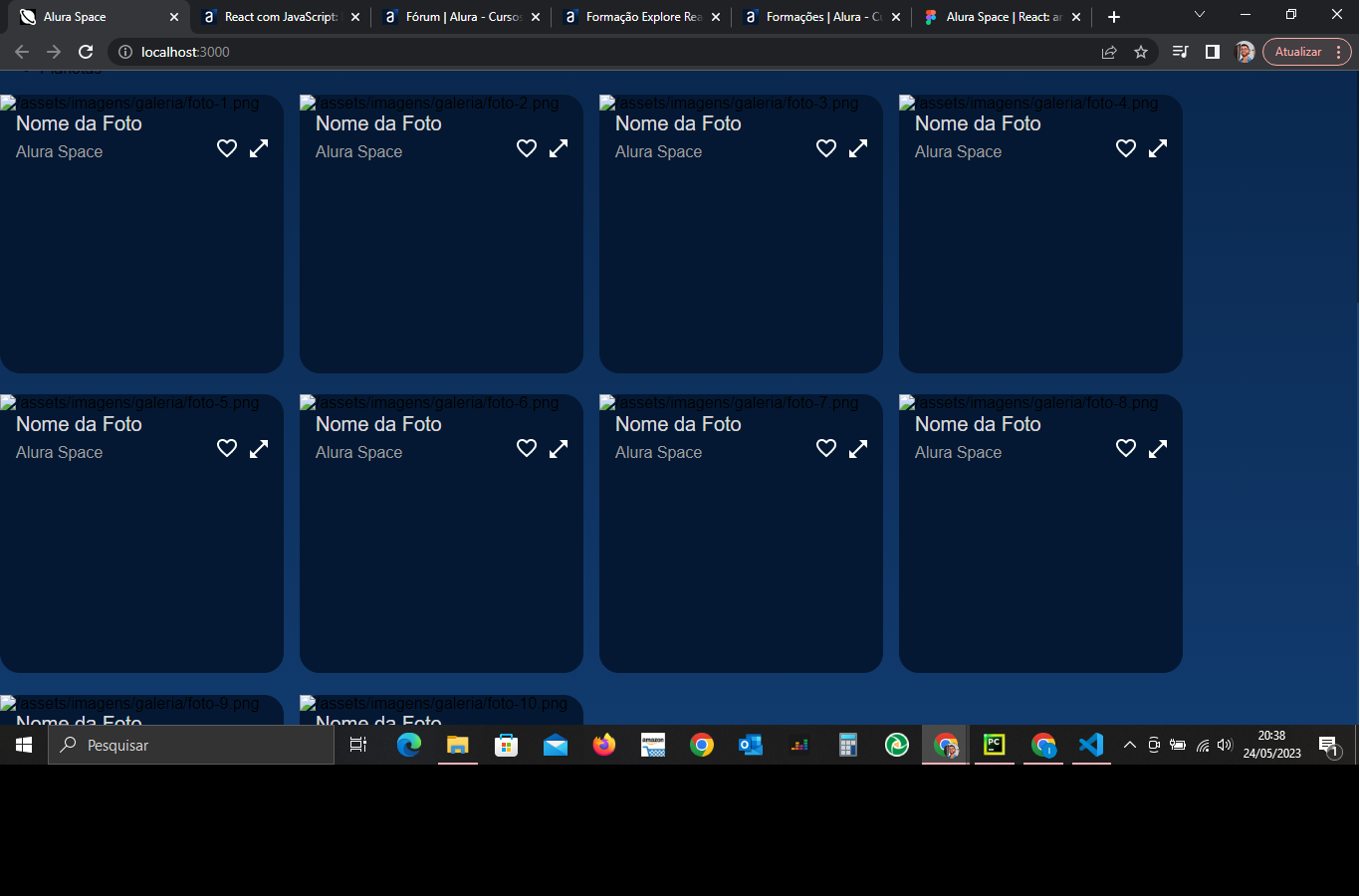
Task: Favorite the foto-8.png card with its heart
Action: tap(1126, 449)
